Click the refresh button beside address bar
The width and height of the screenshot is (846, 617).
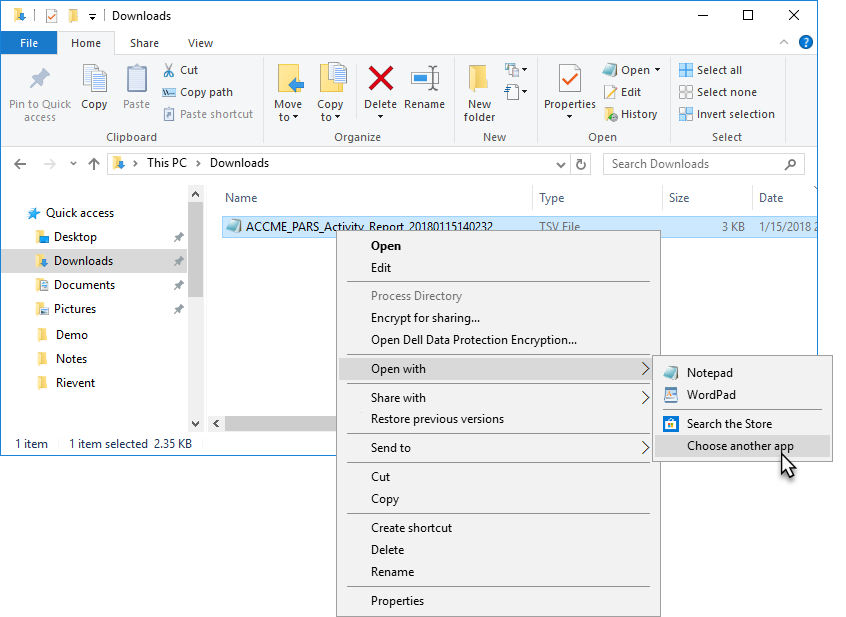coord(582,164)
